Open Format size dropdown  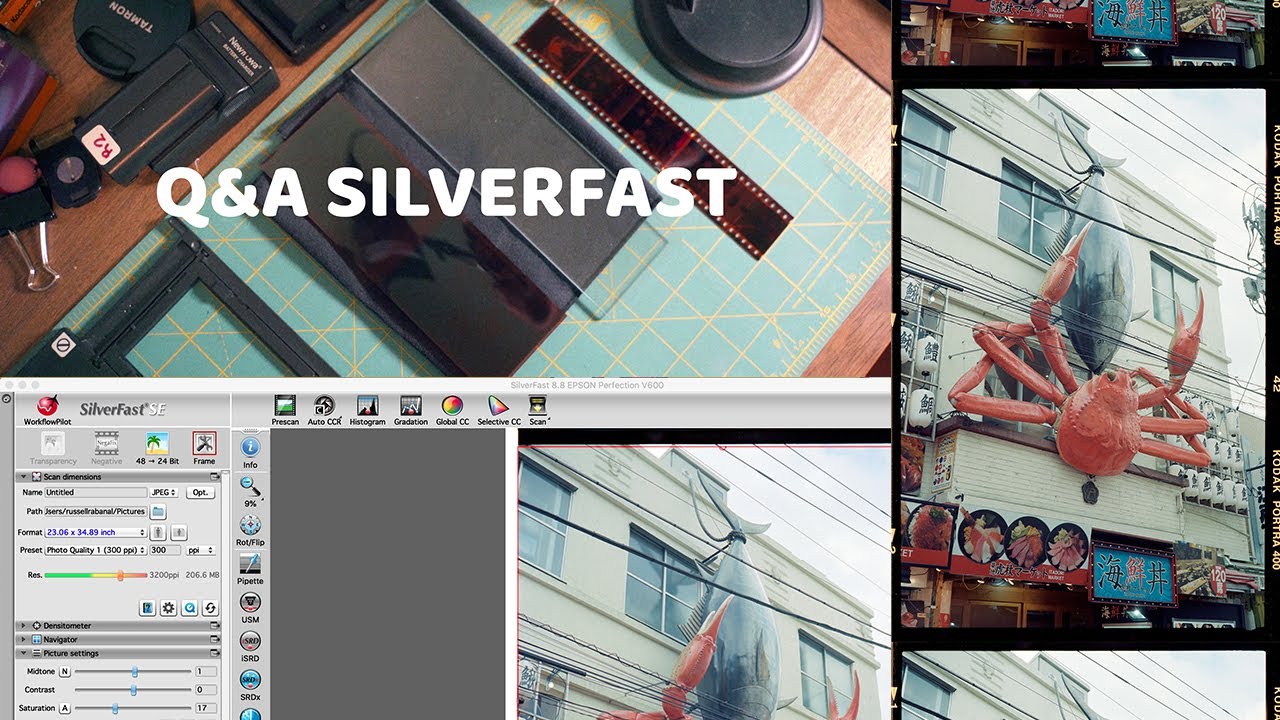[x=95, y=532]
